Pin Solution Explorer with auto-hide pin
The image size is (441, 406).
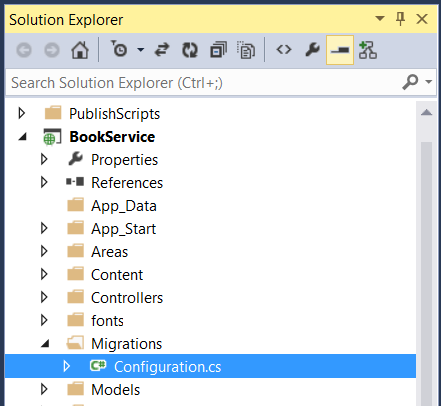pyautogui.click(x=400, y=19)
